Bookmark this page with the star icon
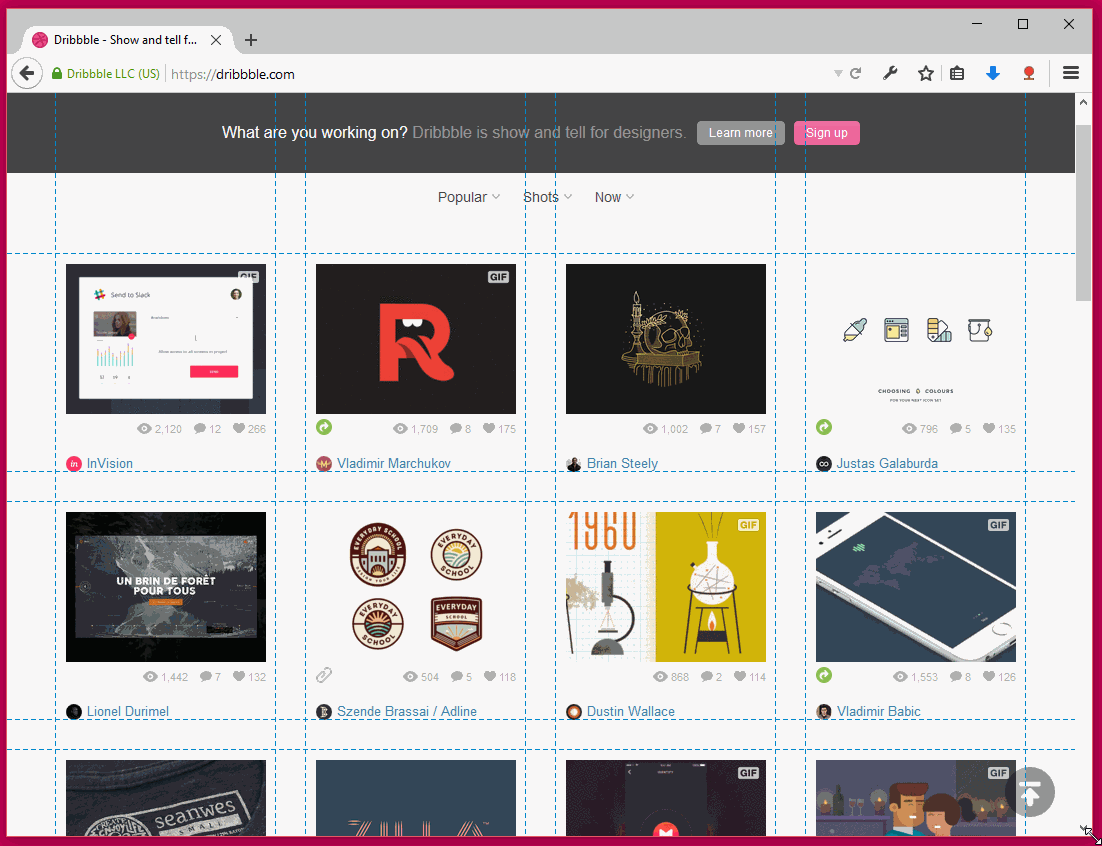 click(926, 73)
